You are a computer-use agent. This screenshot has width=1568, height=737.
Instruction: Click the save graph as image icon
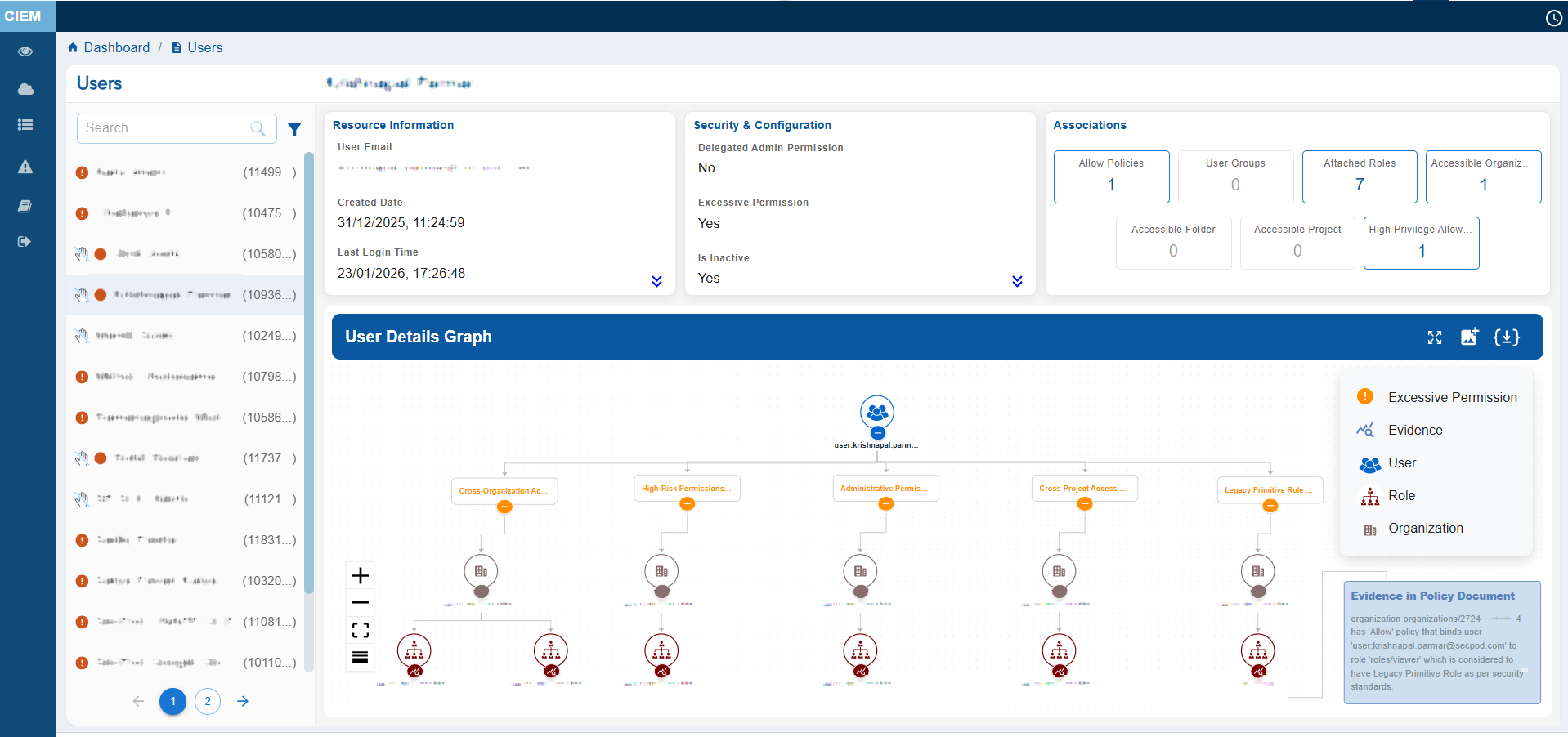(x=1469, y=337)
